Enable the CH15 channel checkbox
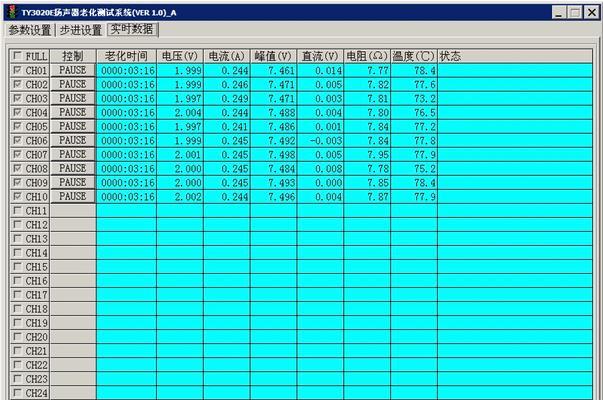 click(x=17, y=267)
